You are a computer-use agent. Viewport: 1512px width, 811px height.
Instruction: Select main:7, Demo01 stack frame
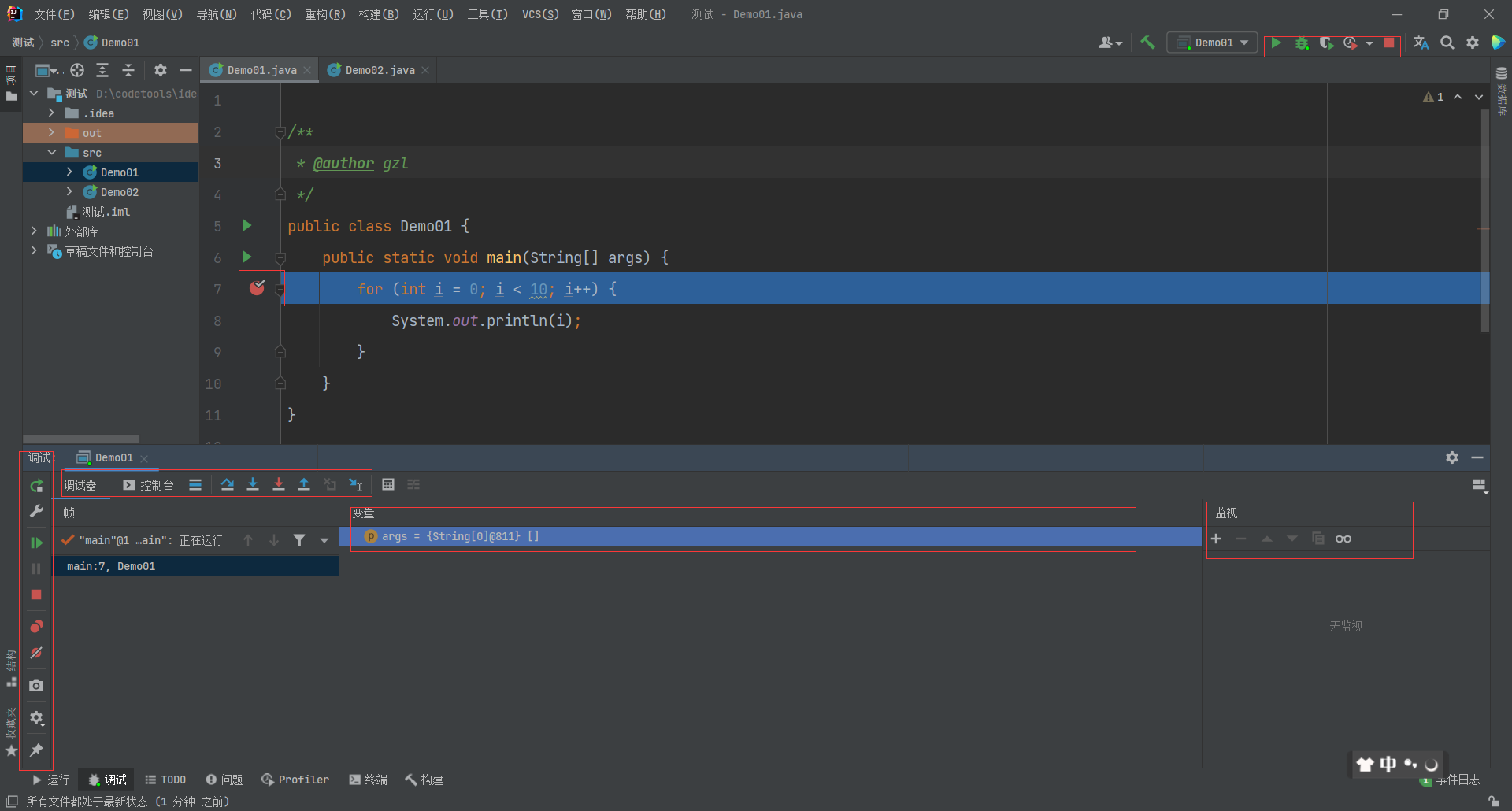click(x=195, y=566)
